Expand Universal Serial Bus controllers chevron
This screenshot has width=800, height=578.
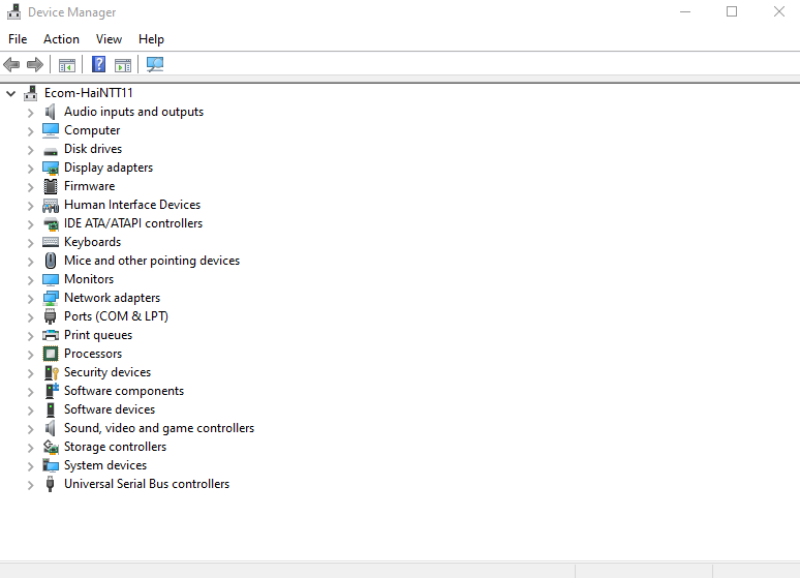coord(31,485)
